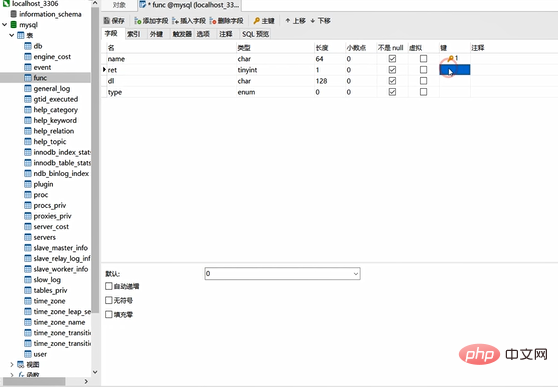Screen dimensions: 558x387
Task: Expand the views (视图) tree node
Action: [x=12, y=365]
